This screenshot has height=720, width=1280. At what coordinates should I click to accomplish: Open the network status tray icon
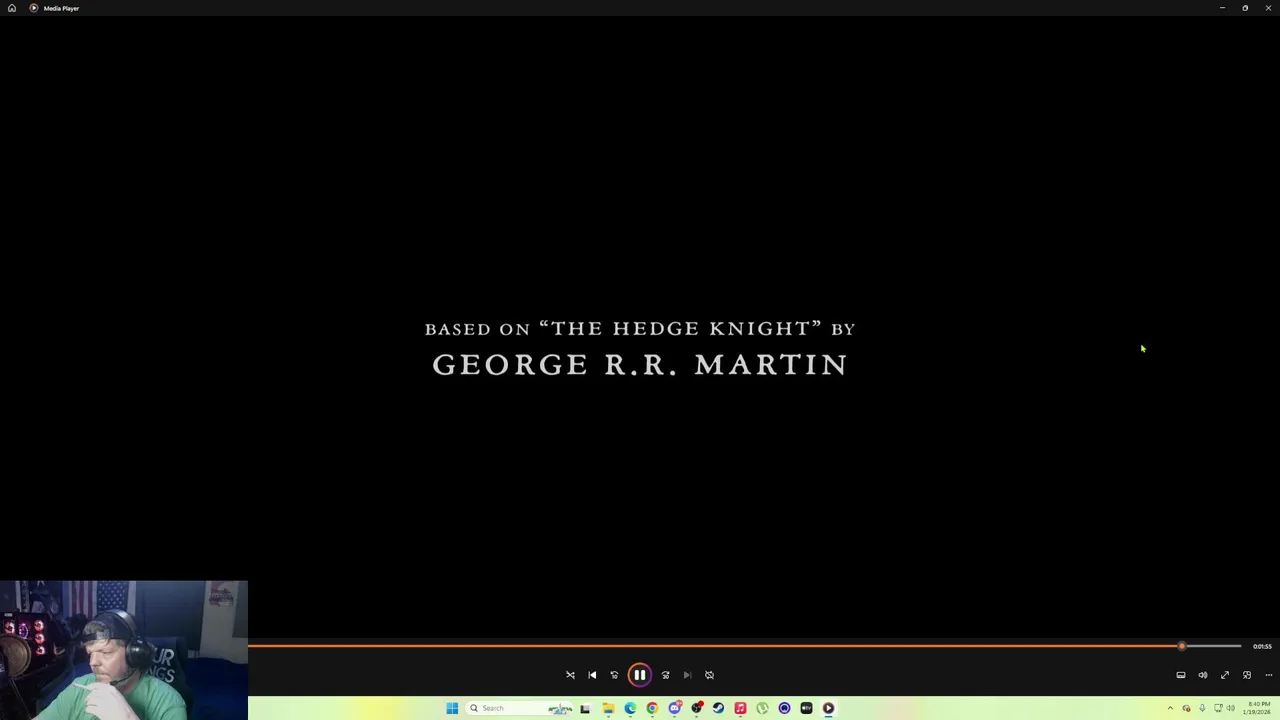coord(1218,708)
